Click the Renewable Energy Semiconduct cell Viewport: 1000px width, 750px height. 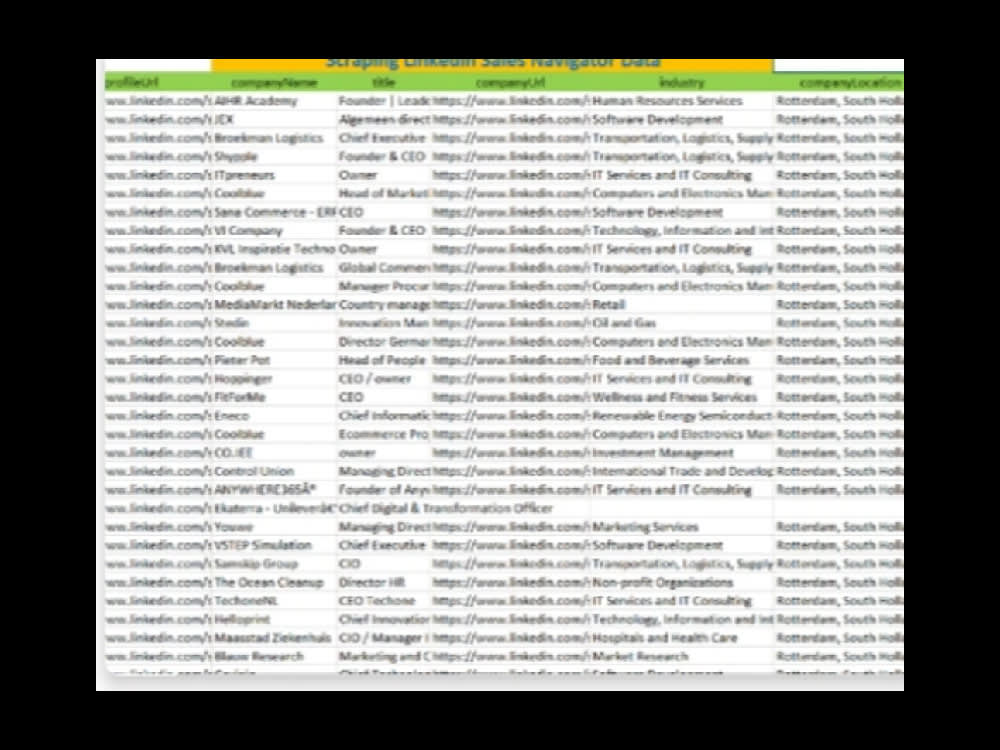682,415
